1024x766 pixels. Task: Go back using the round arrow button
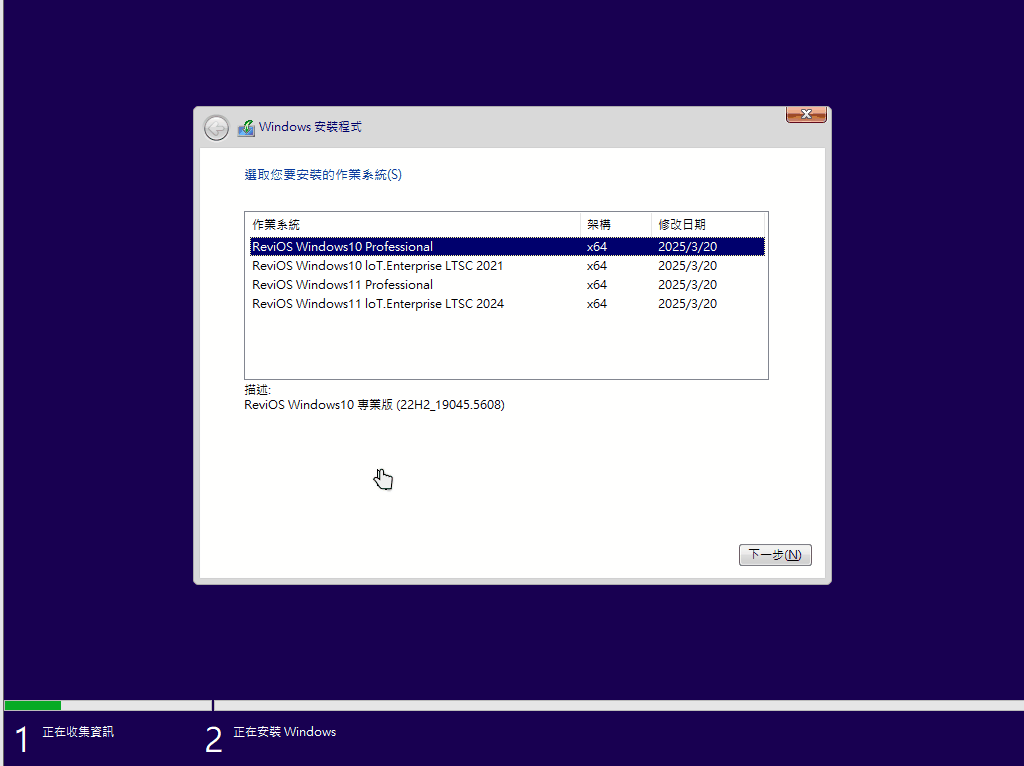coord(216,128)
